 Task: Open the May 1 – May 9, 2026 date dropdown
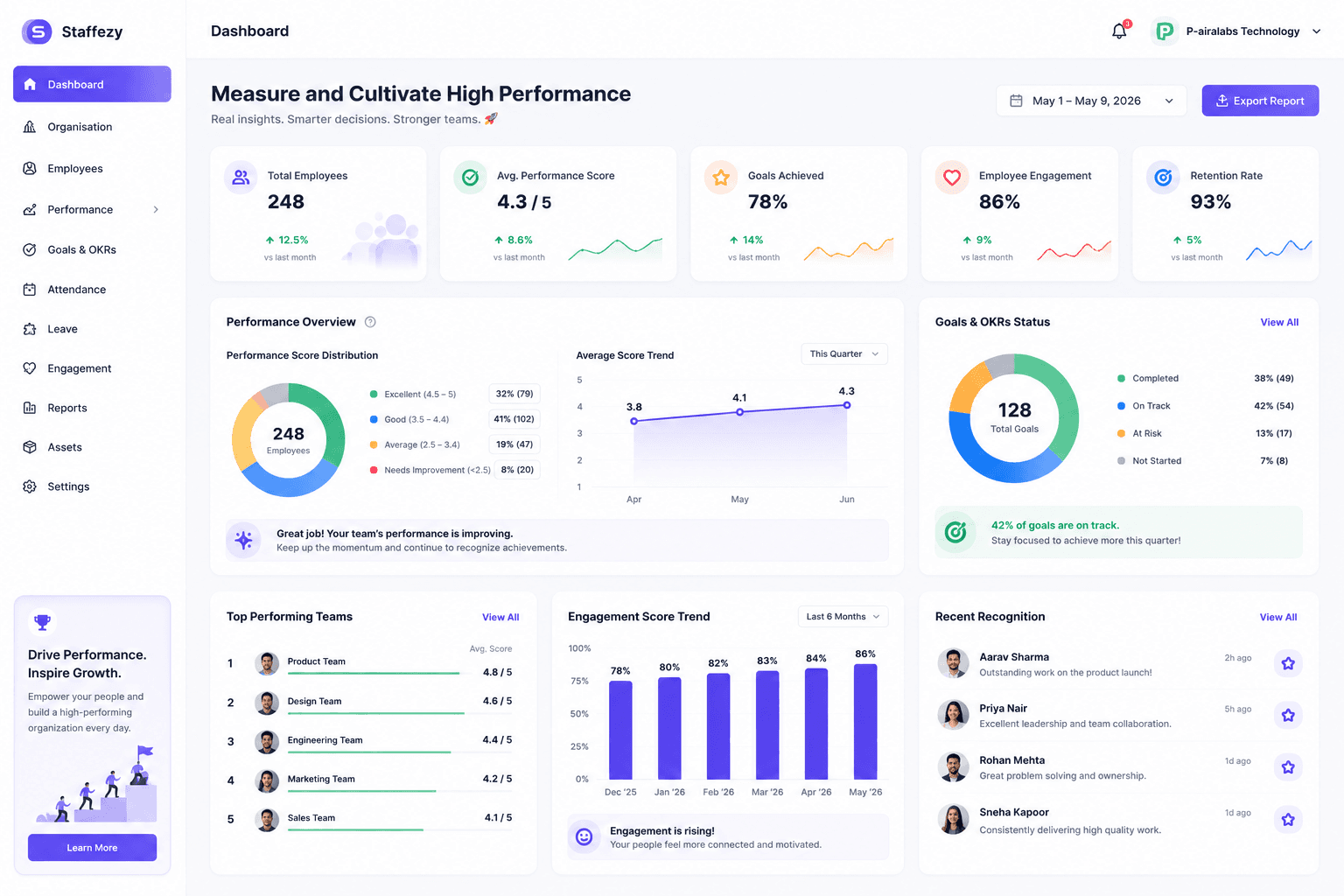[x=1091, y=101]
